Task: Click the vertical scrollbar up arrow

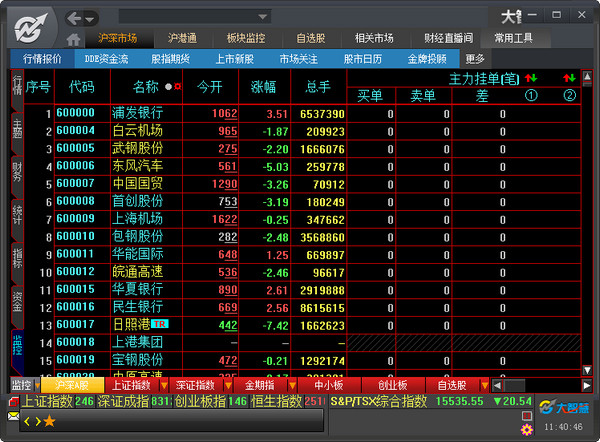Action: 587,78
